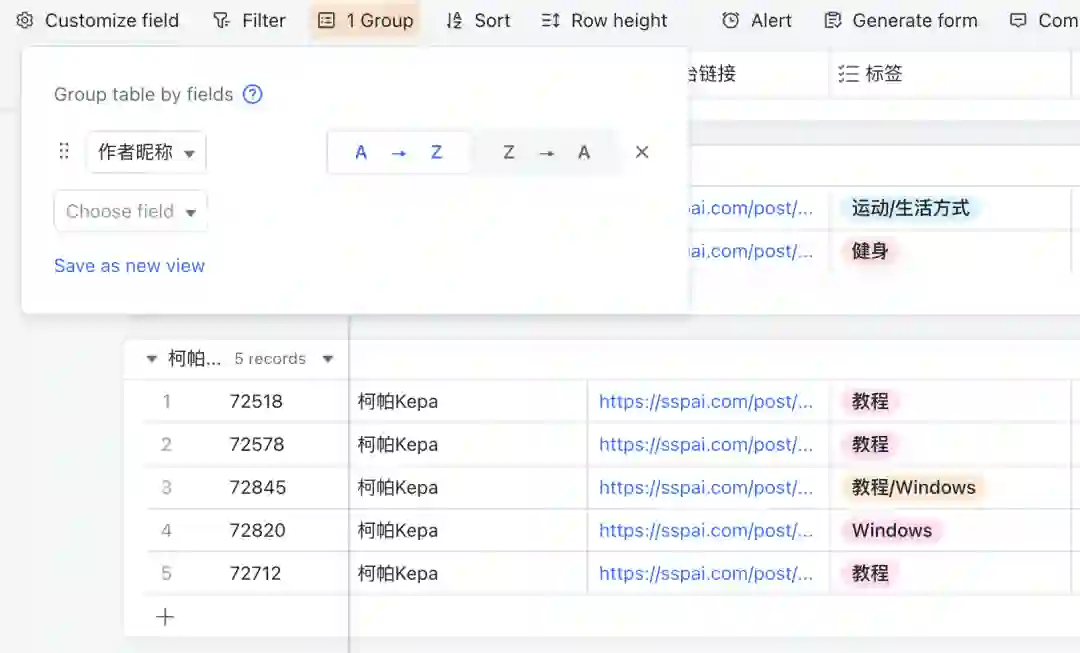Open the 5 records summary dropdown

pyautogui.click(x=327, y=358)
